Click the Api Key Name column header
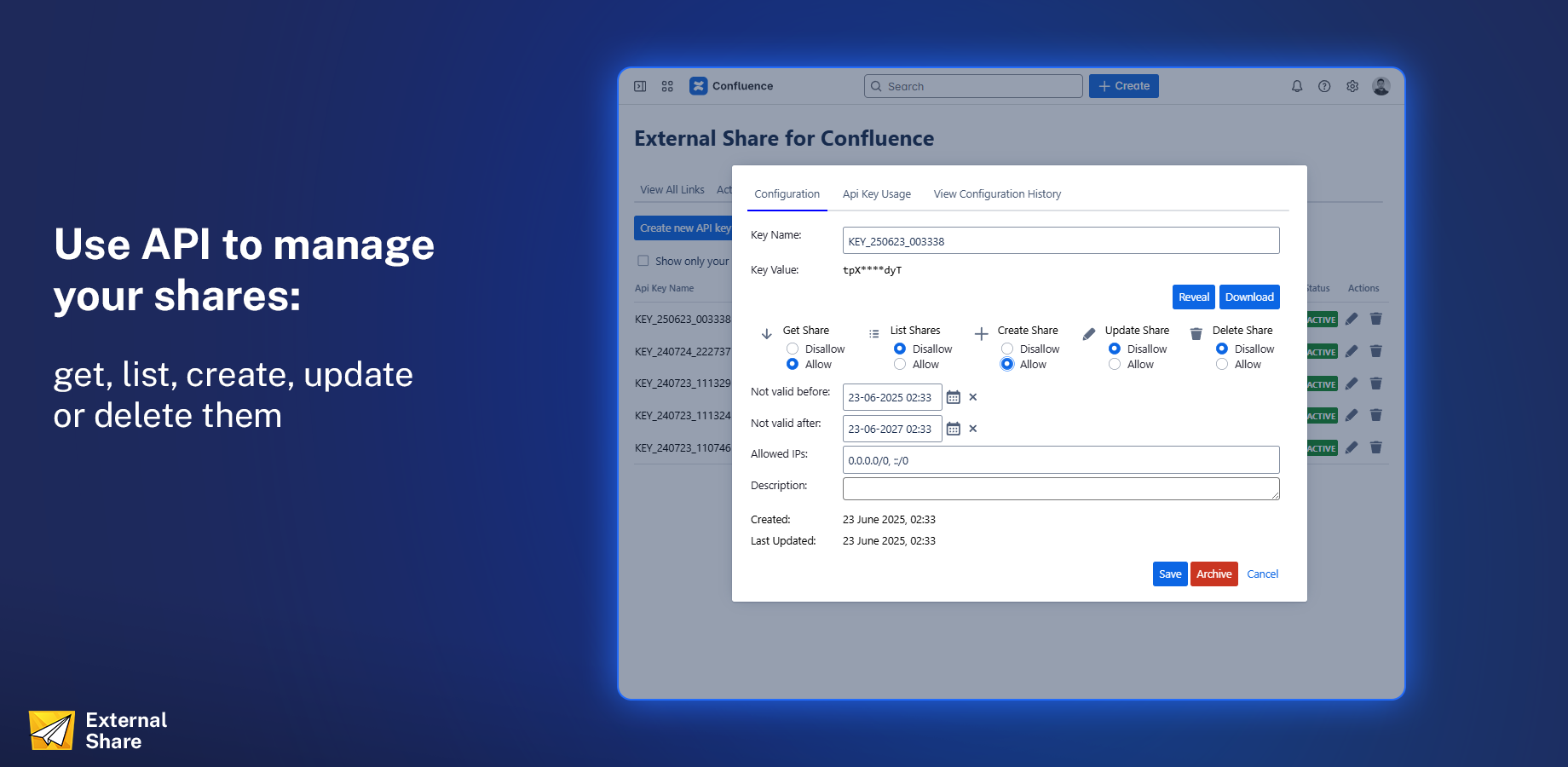Image resolution: width=1568 pixels, height=767 pixels. point(664,288)
